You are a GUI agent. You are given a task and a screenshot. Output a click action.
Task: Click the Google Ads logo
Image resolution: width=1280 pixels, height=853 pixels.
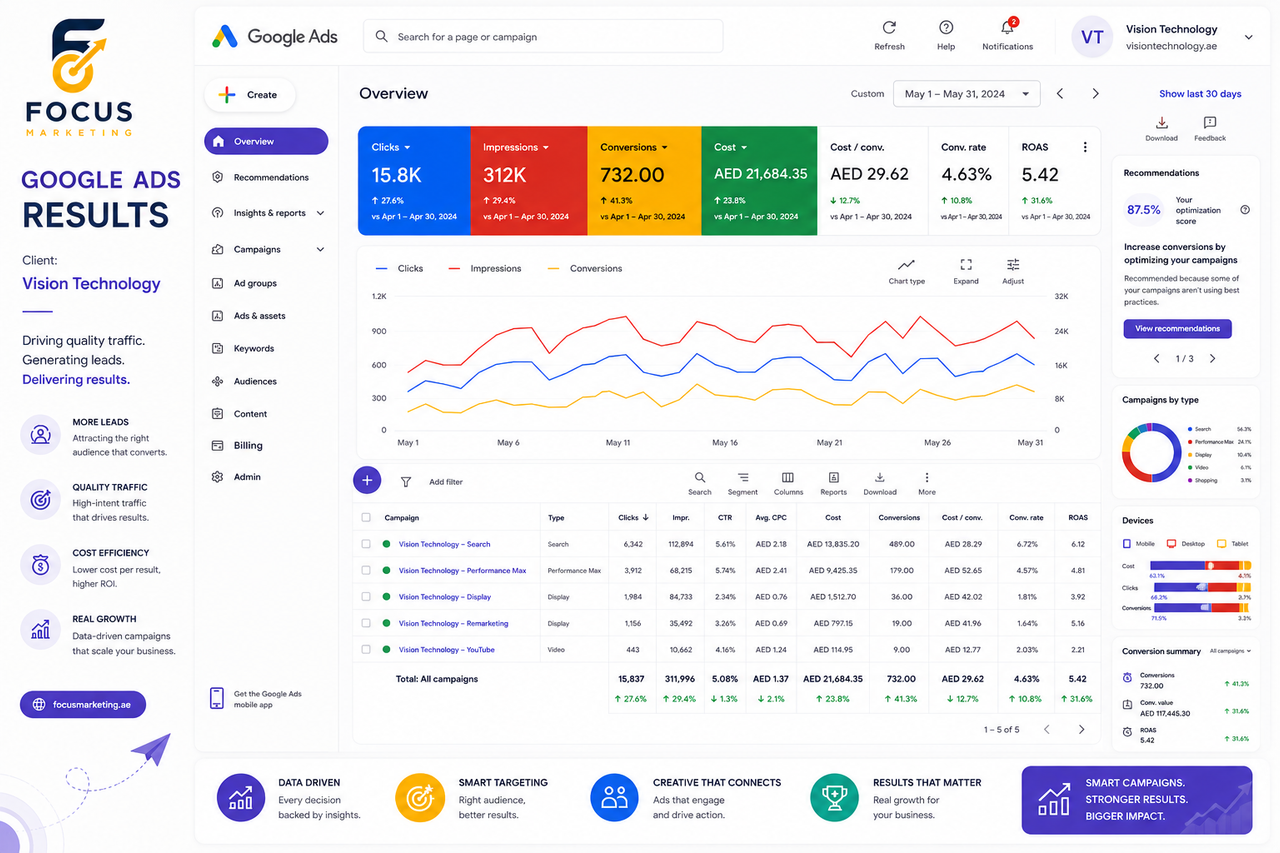click(x=275, y=37)
